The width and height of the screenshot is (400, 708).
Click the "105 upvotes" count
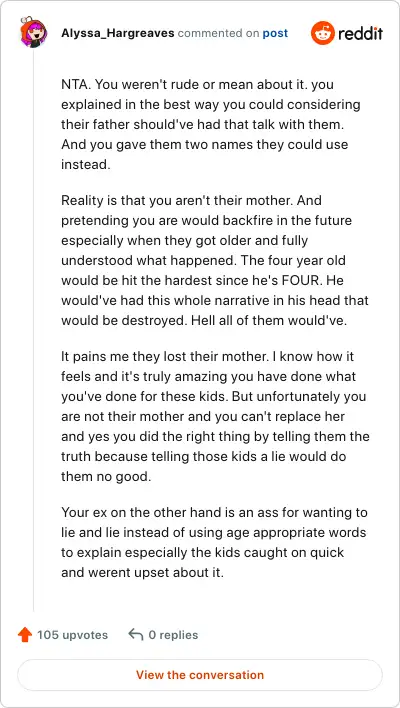click(x=72, y=635)
